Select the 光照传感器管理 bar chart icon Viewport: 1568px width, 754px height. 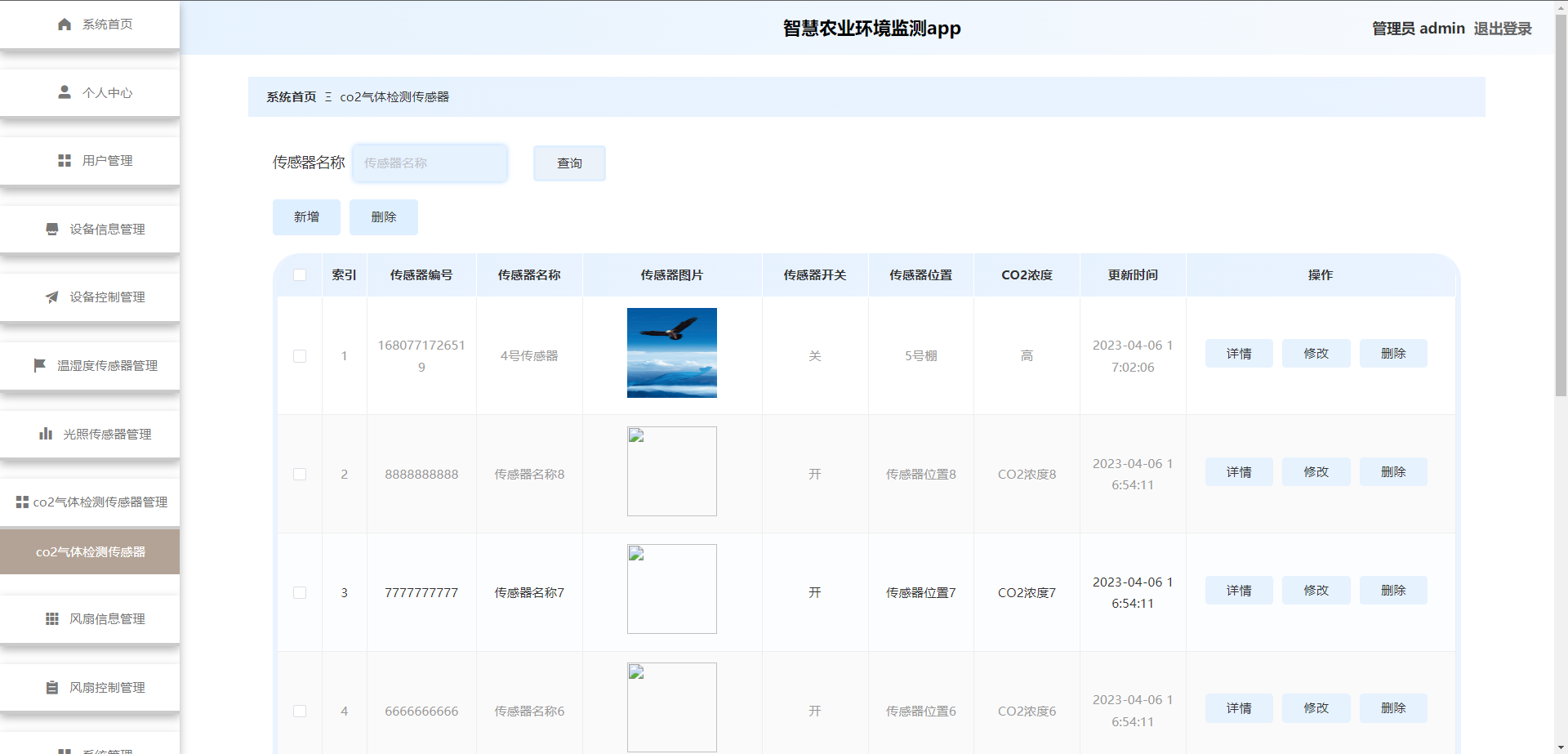coord(45,434)
